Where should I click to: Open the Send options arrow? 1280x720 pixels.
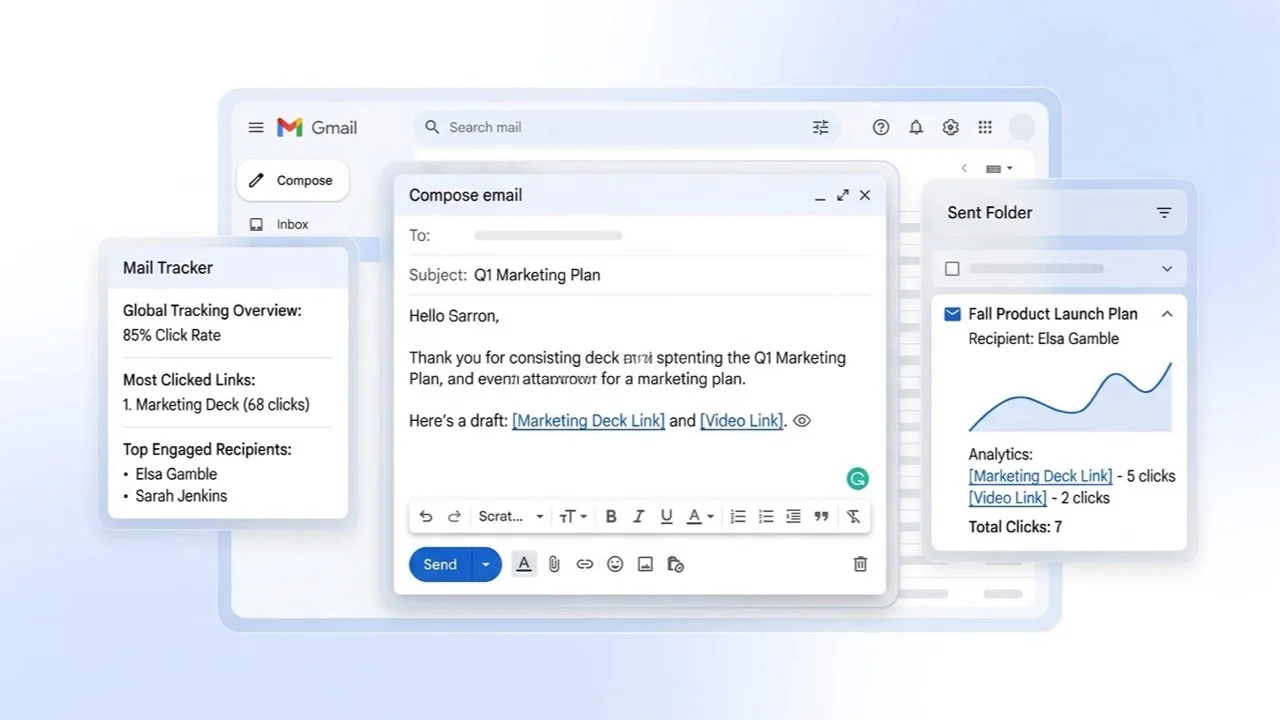(486, 564)
